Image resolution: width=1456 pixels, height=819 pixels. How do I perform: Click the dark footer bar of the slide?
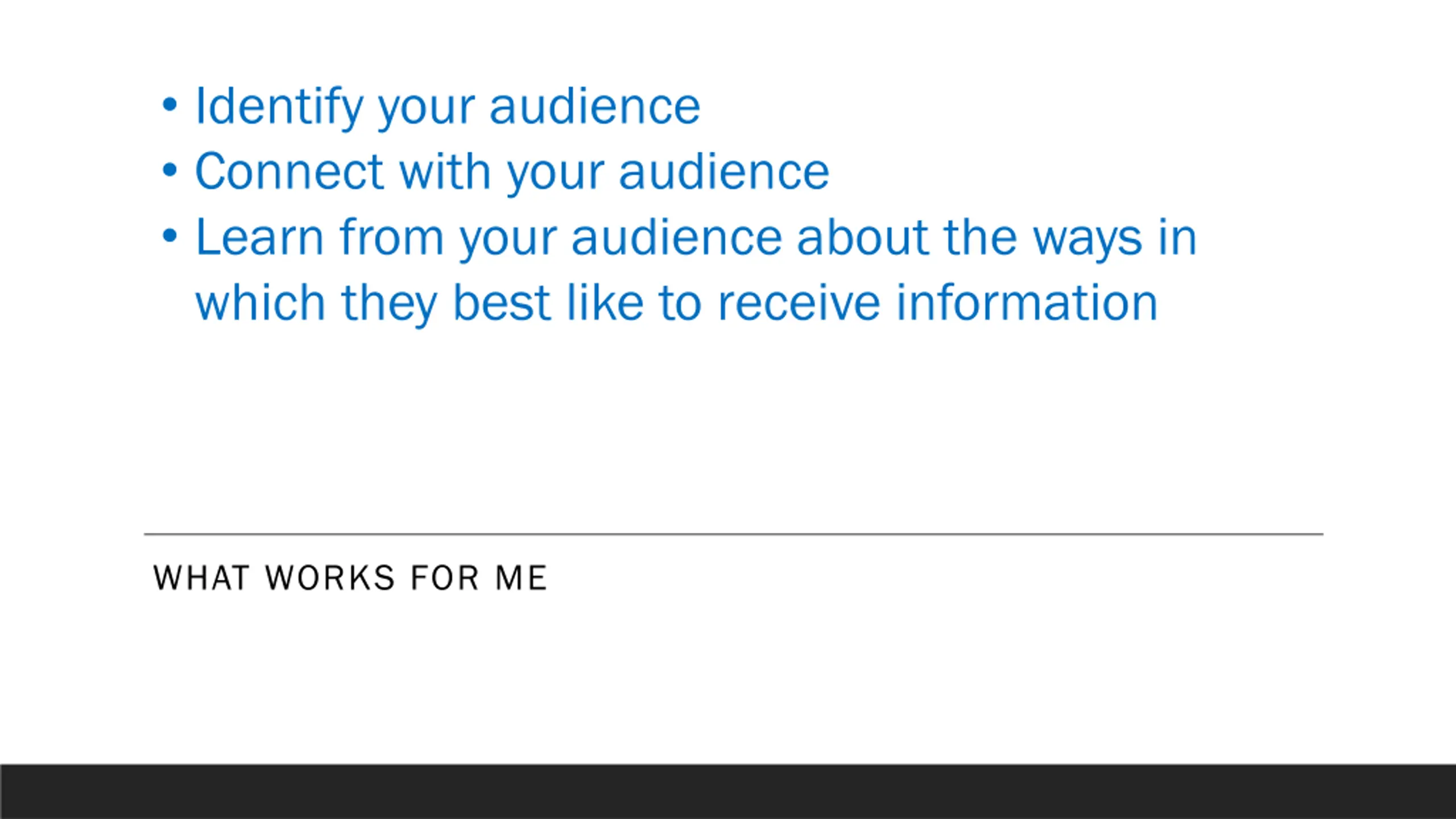pyautogui.click(x=728, y=792)
